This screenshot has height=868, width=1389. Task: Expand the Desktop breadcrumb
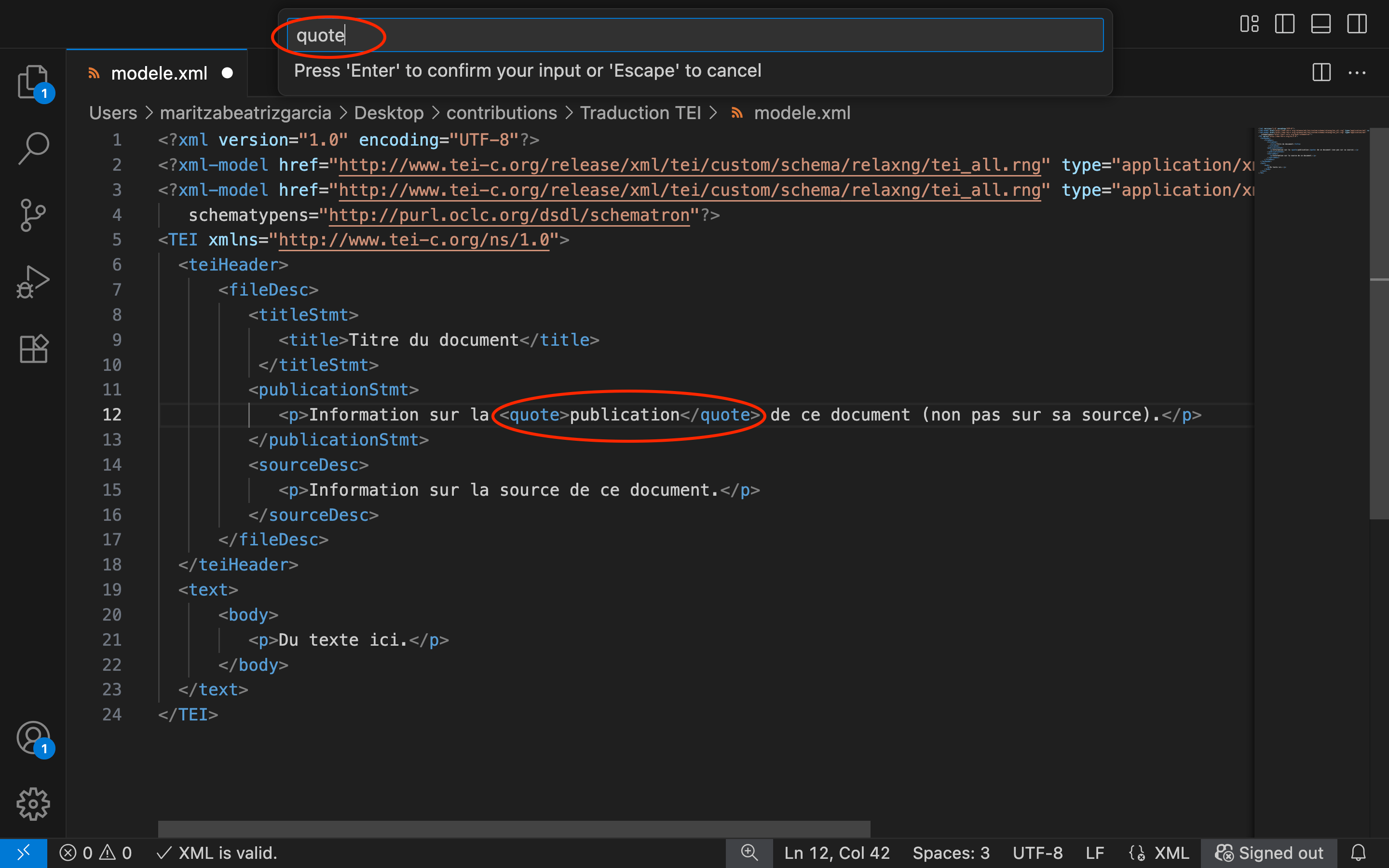point(389,112)
